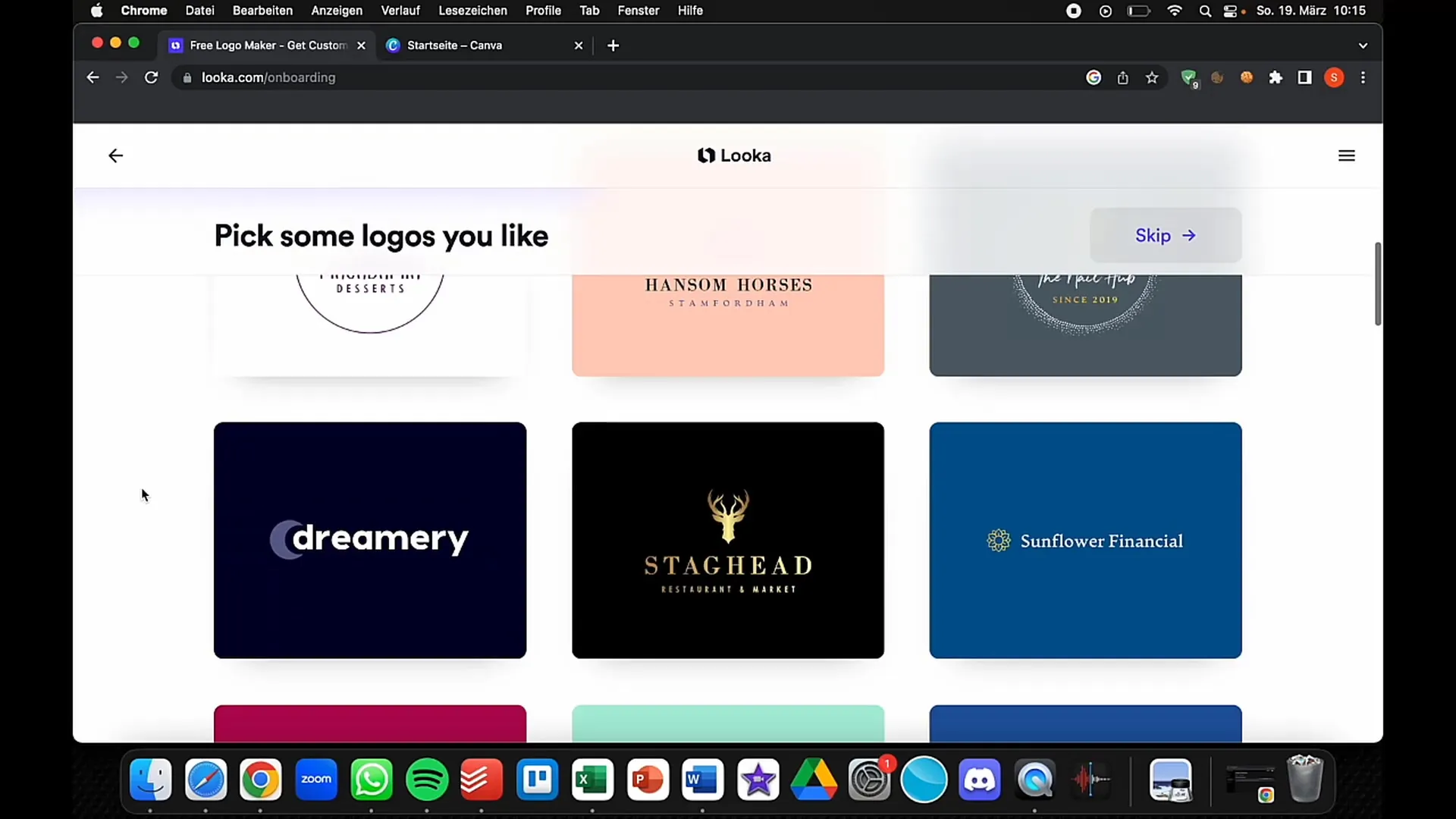
Task: Open the Wi-Fi status menu
Action: (x=1174, y=11)
